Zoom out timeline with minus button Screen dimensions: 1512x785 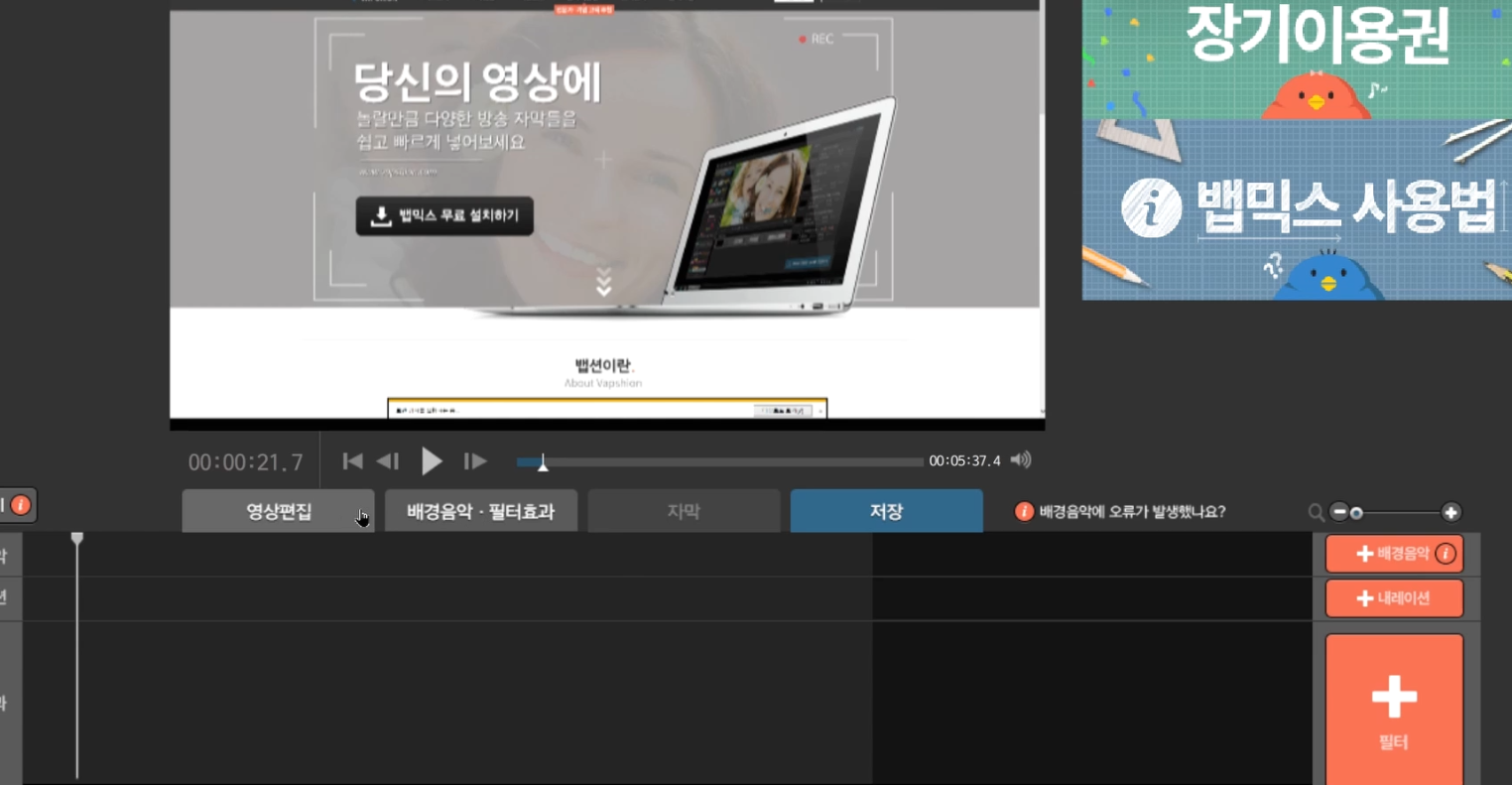1339,512
